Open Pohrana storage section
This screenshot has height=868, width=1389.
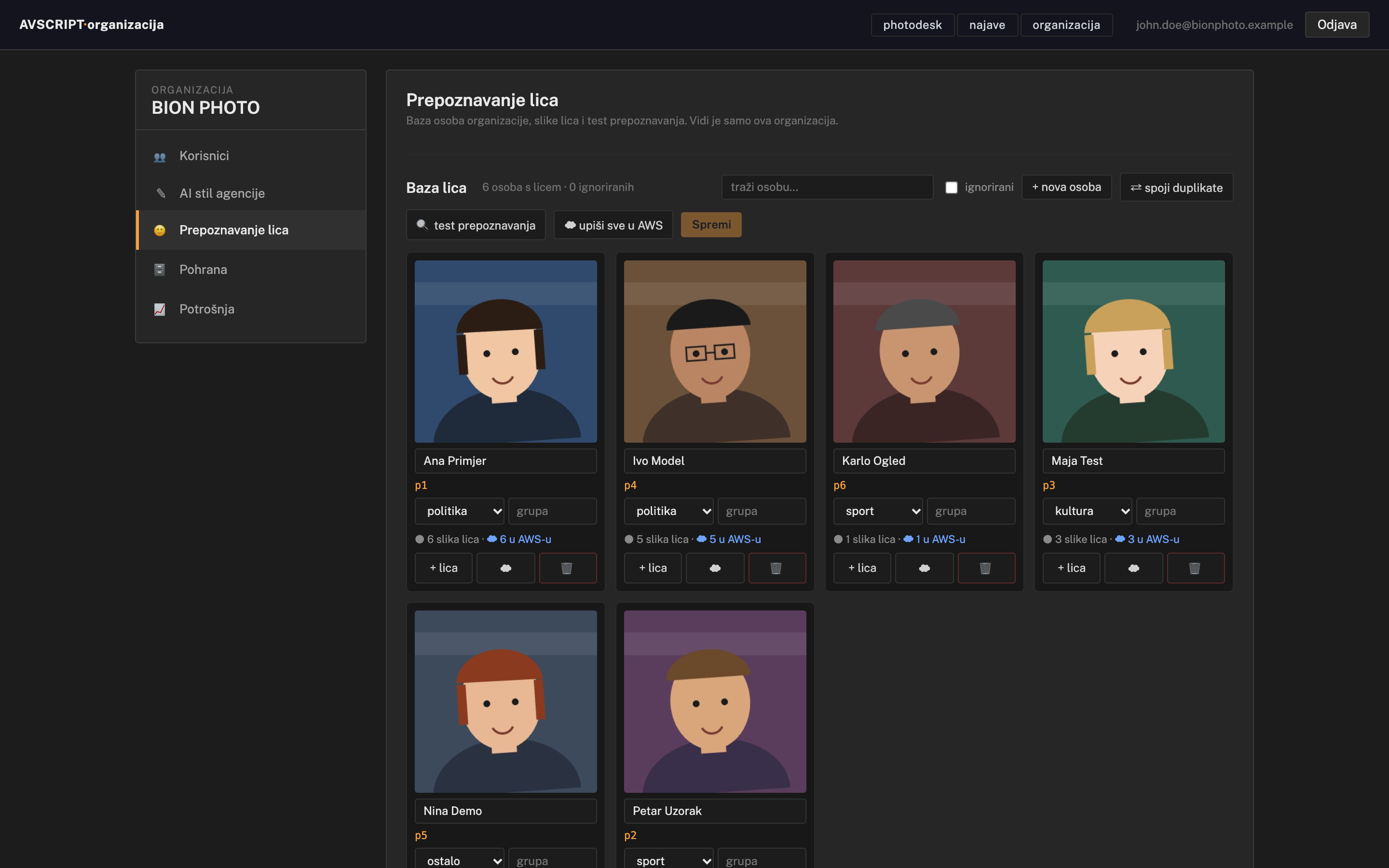(x=251, y=269)
